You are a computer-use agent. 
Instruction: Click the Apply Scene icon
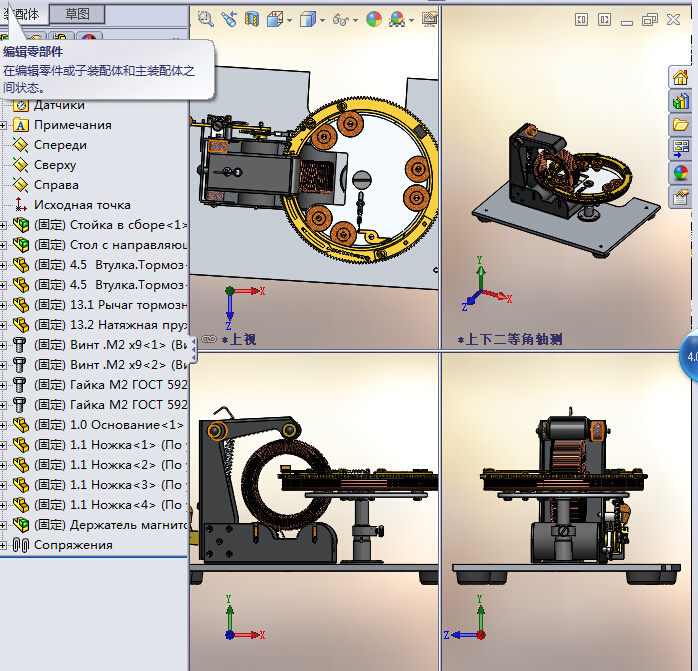pyautogui.click(x=397, y=19)
